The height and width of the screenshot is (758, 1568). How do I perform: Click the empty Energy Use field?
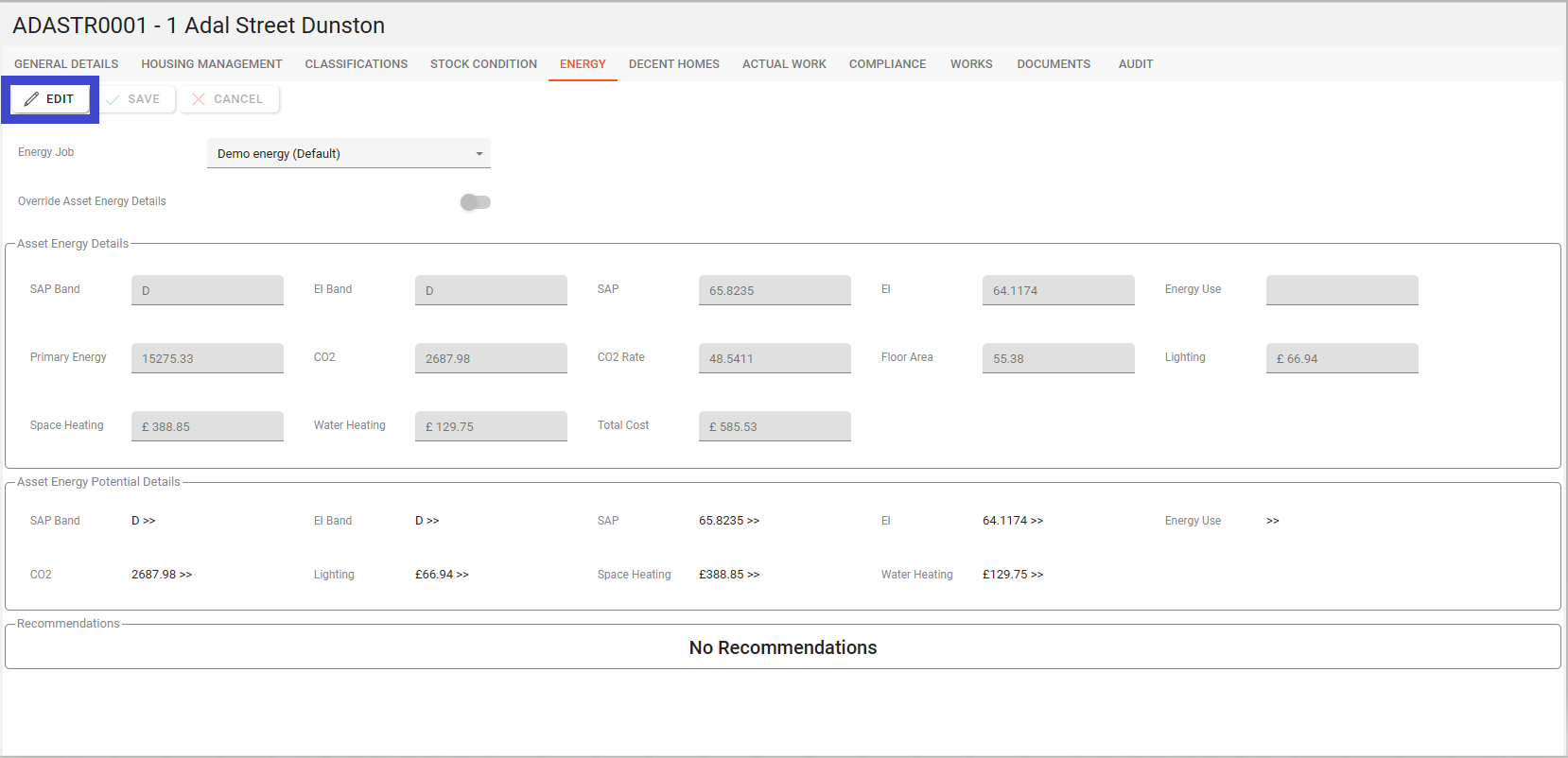tap(1342, 290)
